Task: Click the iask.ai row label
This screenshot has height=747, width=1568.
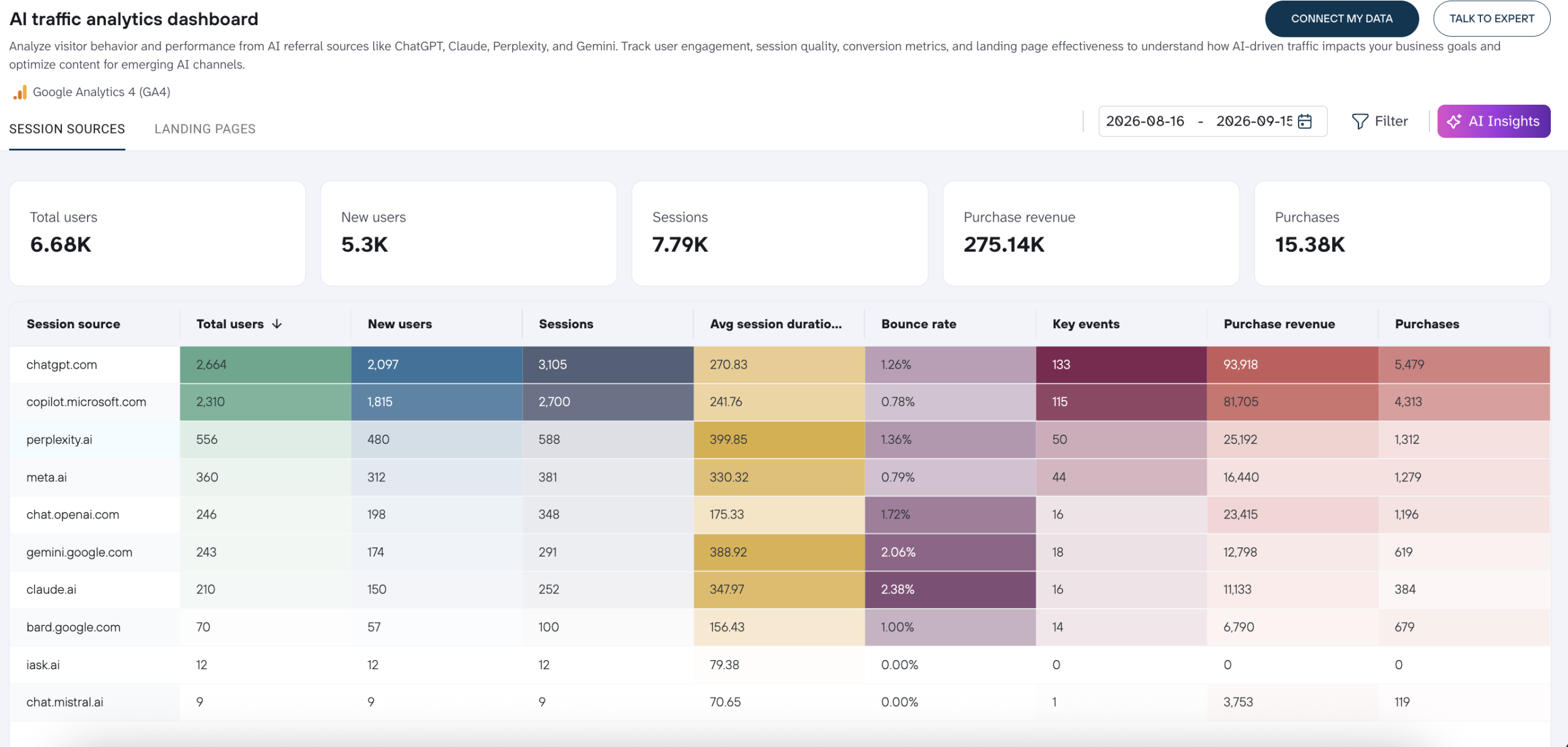Action: click(43, 664)
